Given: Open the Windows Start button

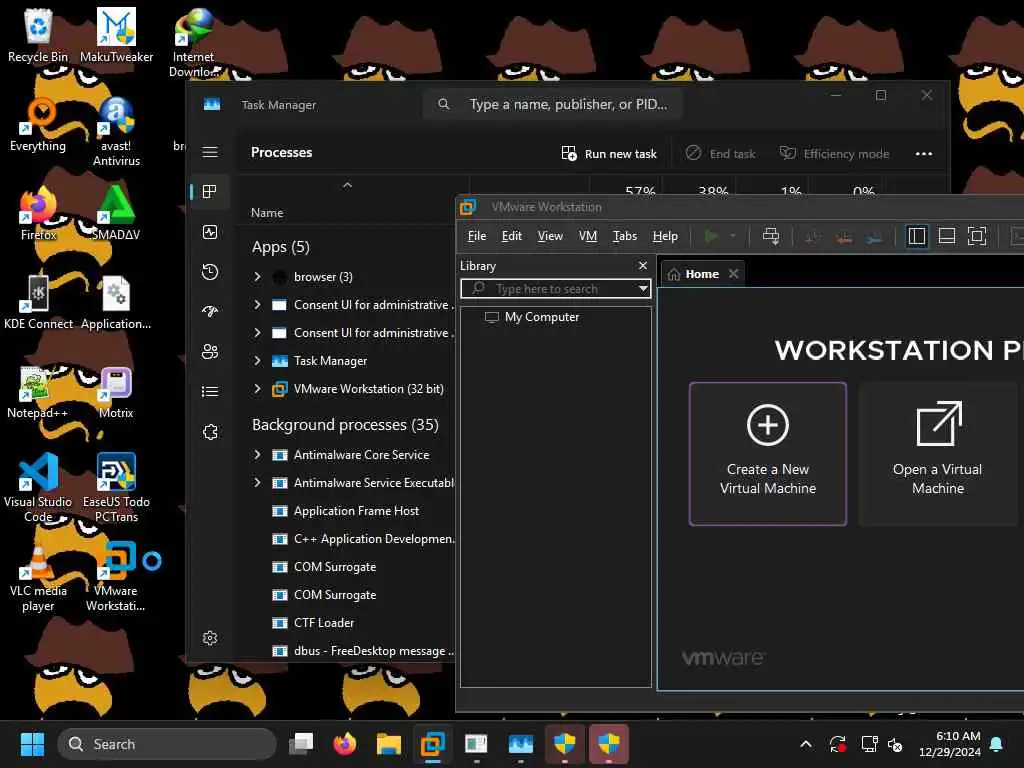Looking at the screenshot, I should [x=32, y=744].
